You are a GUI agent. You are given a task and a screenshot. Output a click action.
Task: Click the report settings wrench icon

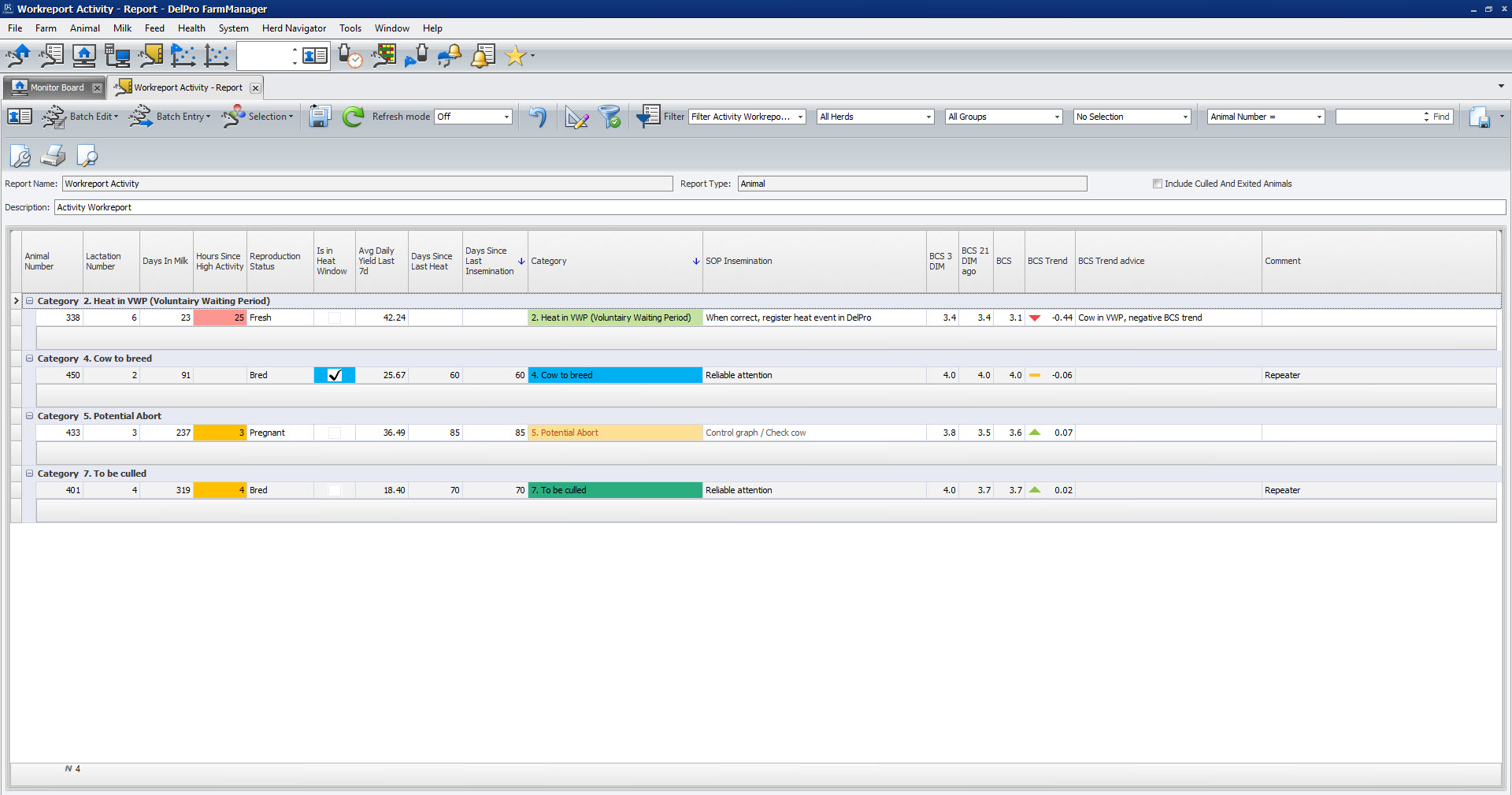click(20, 156)
